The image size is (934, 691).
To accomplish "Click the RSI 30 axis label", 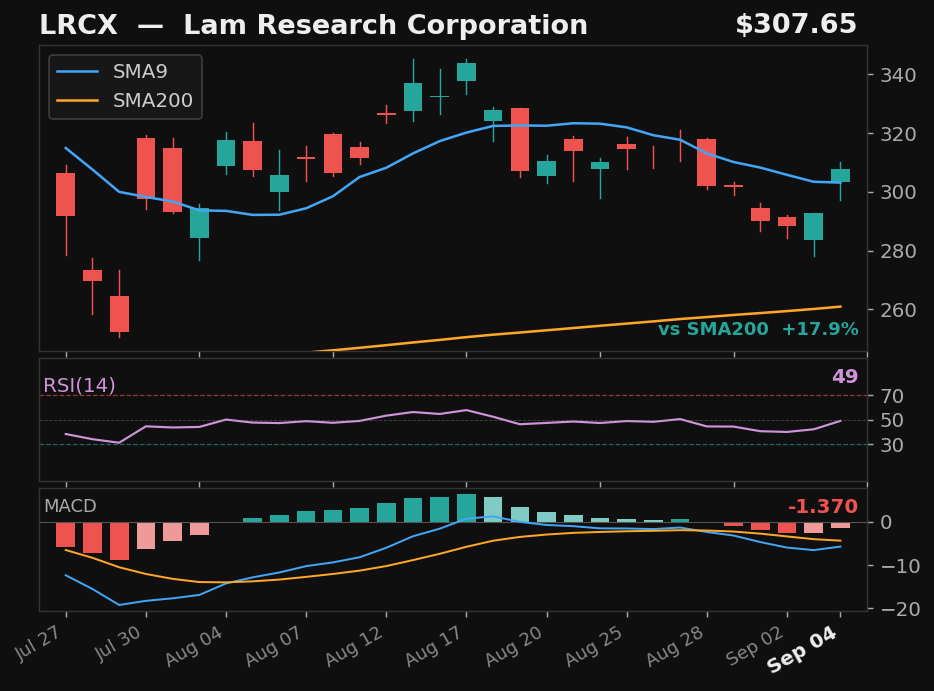I will point(892,444).
